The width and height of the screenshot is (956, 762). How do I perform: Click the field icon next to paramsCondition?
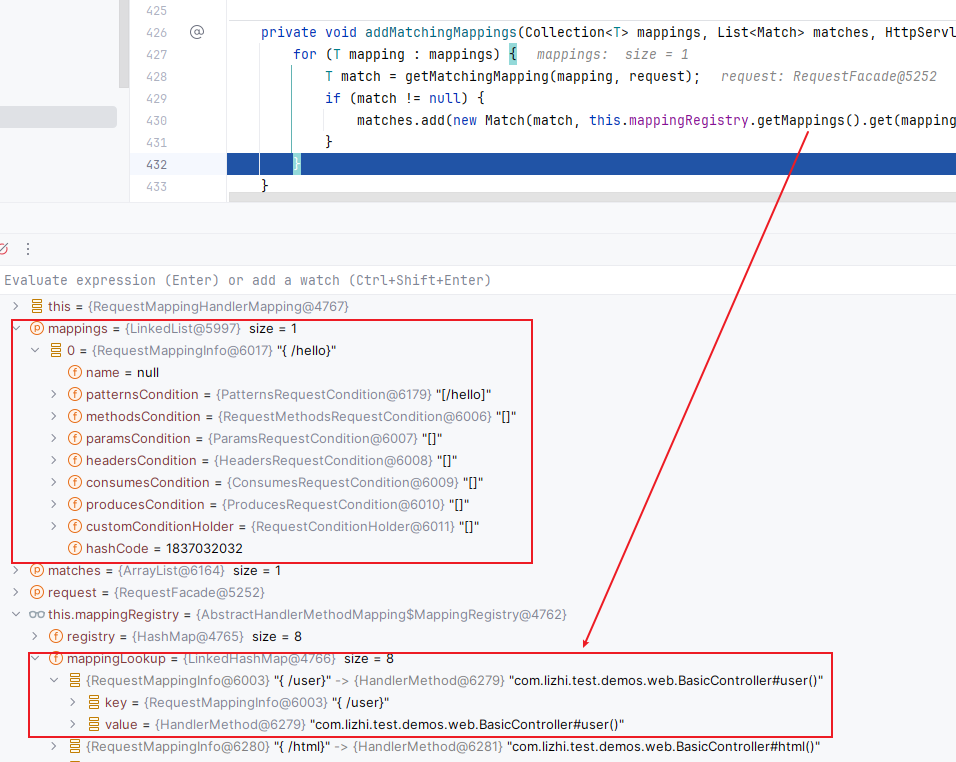click(74, 438)
